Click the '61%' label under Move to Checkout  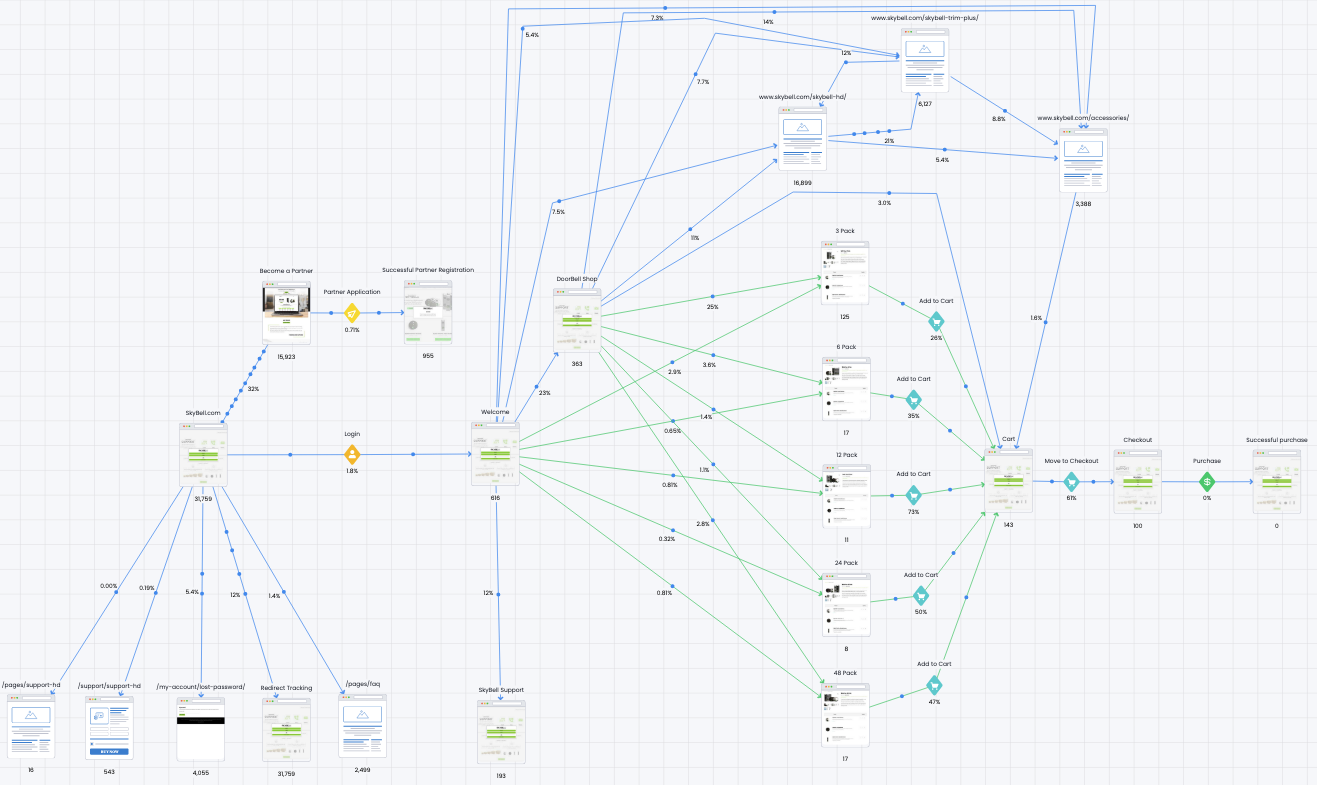1071,498
